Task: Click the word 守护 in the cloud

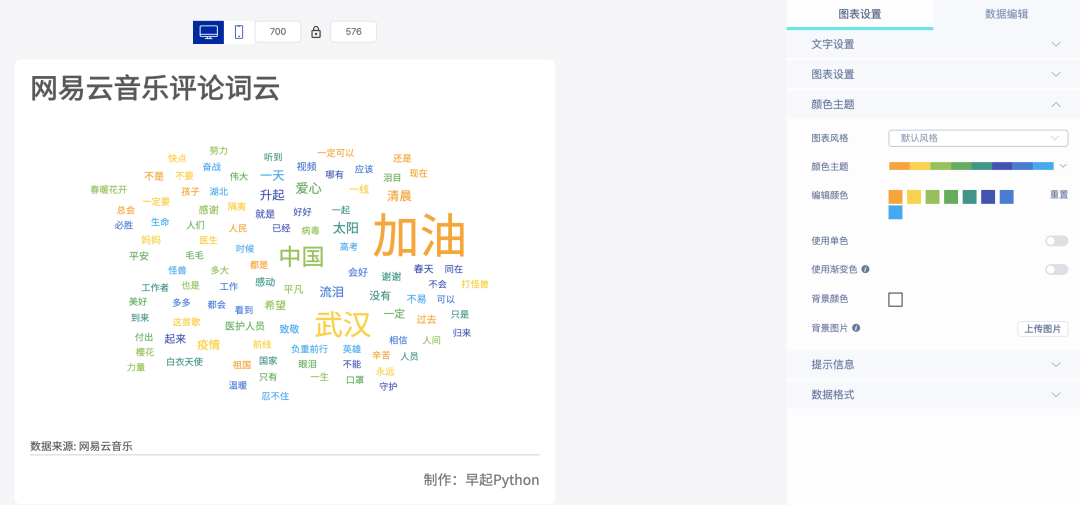Action: click(388, 387)
